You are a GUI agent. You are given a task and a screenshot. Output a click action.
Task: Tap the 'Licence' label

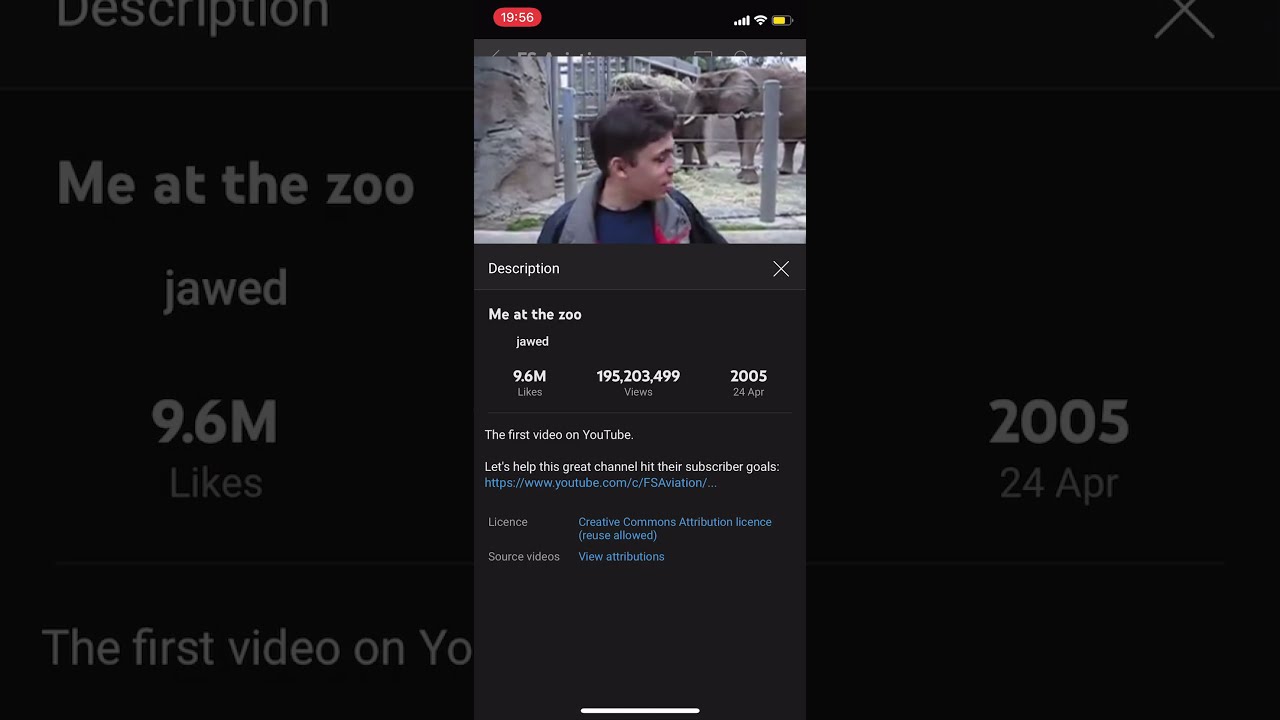click(x=508, y=522)
